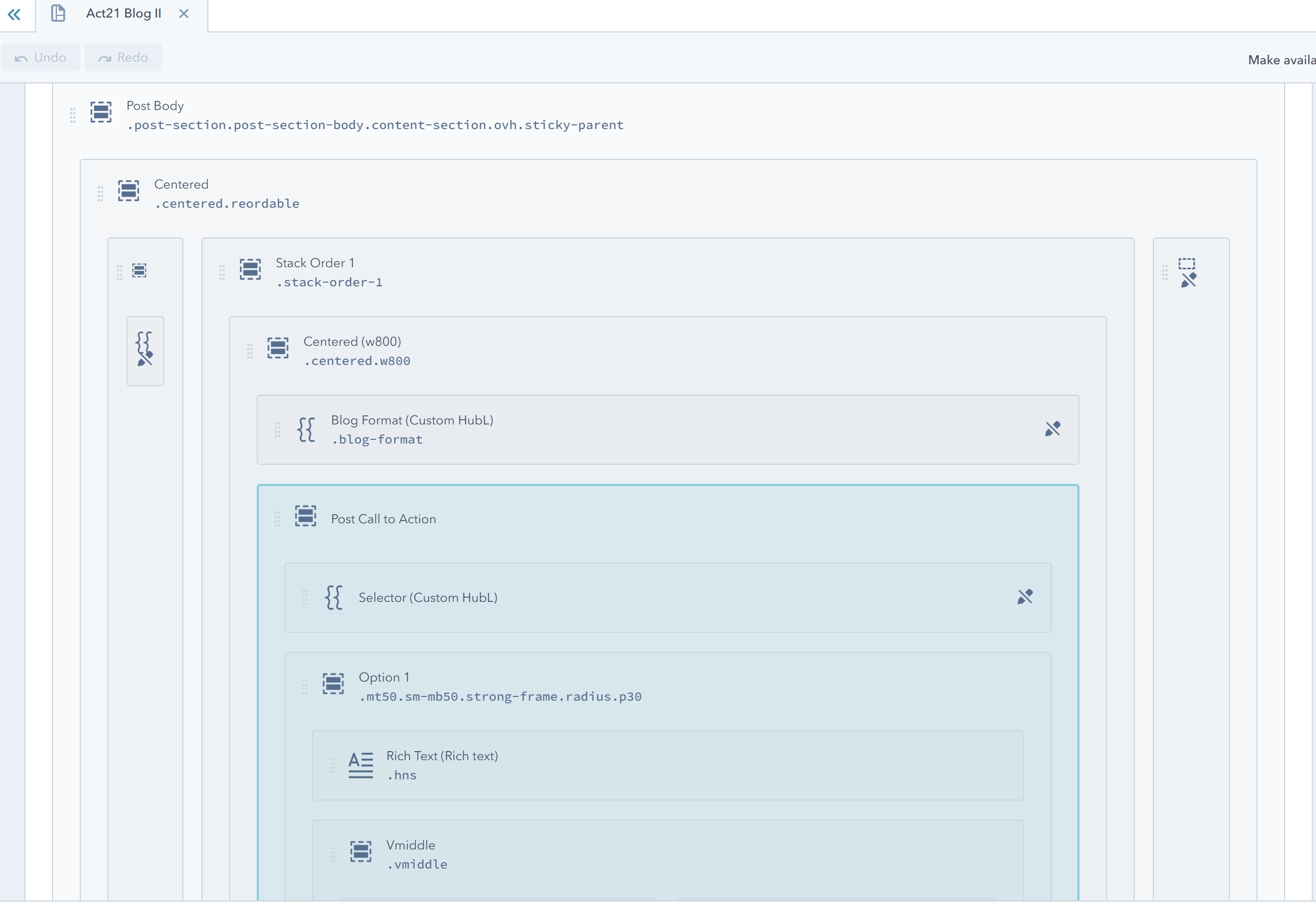Select the Rich Text module icon
The width and height of the screenshot is (1316, 902).
[x=361, y=765]
